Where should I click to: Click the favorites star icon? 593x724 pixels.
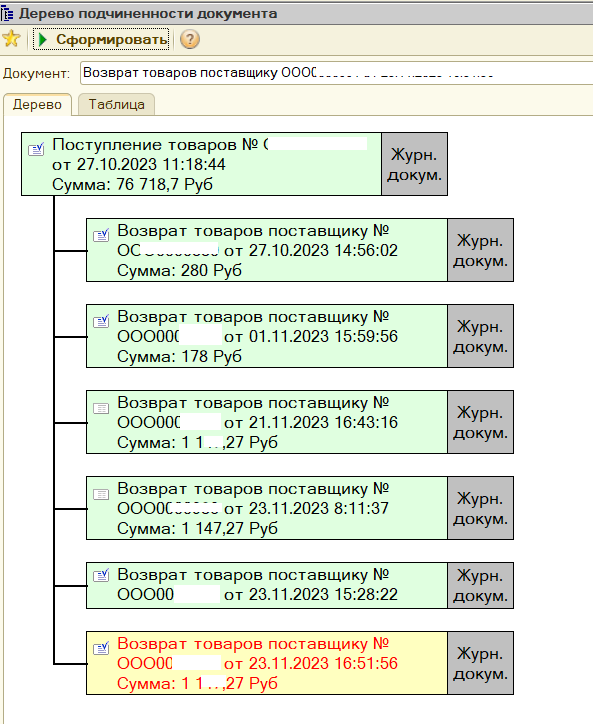pyautogui.click(x=11, y=39)
